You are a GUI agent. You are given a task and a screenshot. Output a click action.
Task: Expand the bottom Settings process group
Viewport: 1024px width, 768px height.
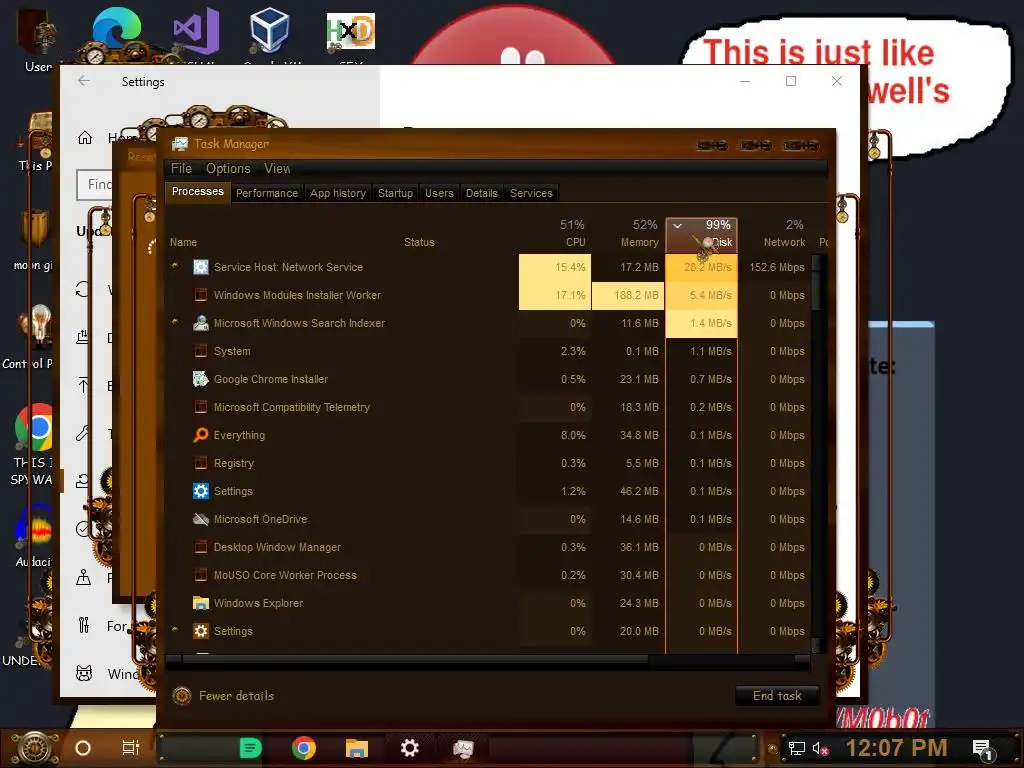[175, 630]
